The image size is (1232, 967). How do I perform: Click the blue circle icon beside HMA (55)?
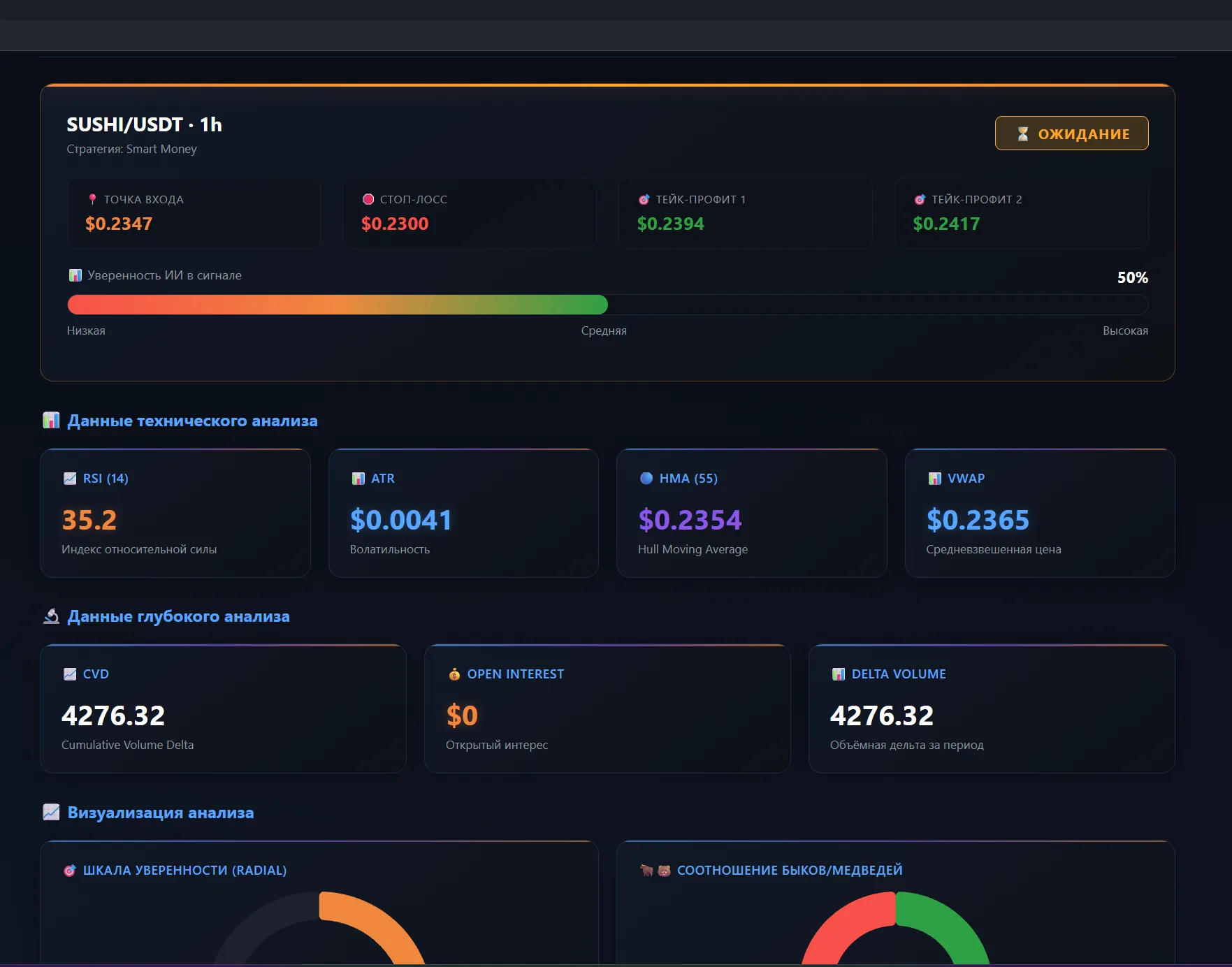pyautogui.click(x=646, y=479)
